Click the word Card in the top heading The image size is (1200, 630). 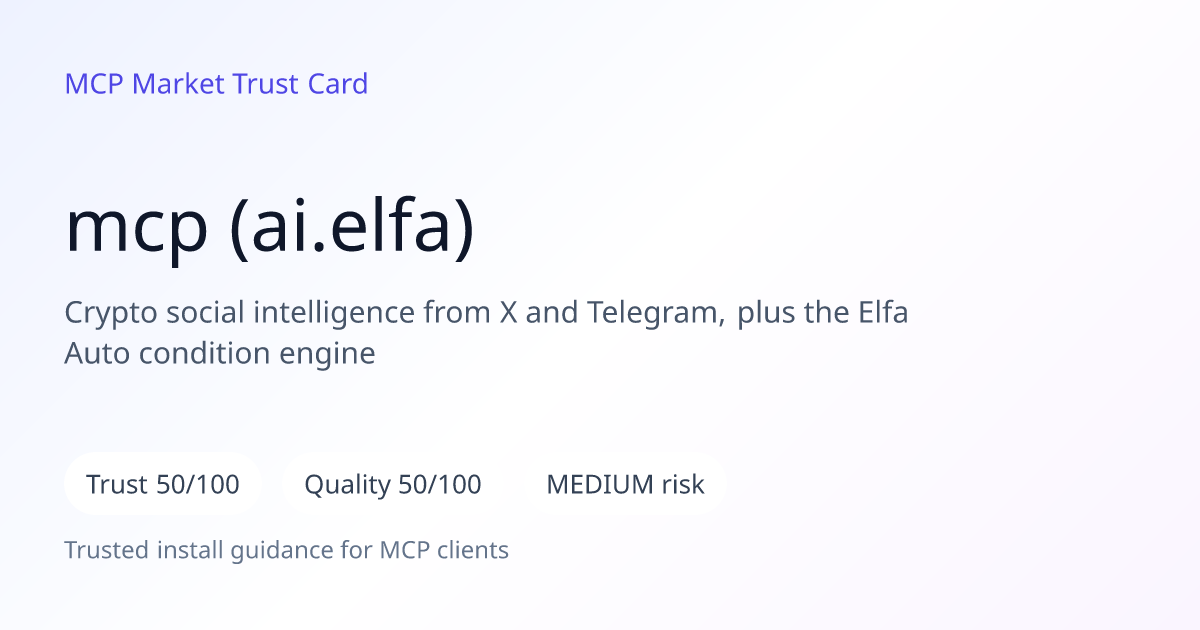click(x=338, y=84)
